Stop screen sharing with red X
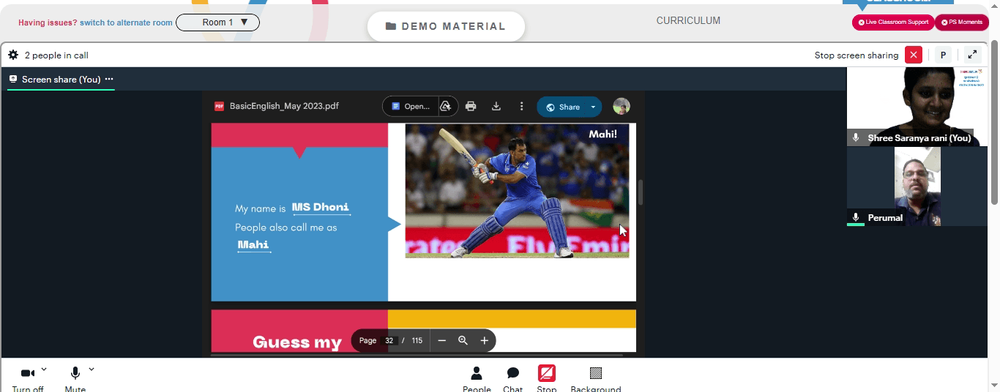 point(913,55)
